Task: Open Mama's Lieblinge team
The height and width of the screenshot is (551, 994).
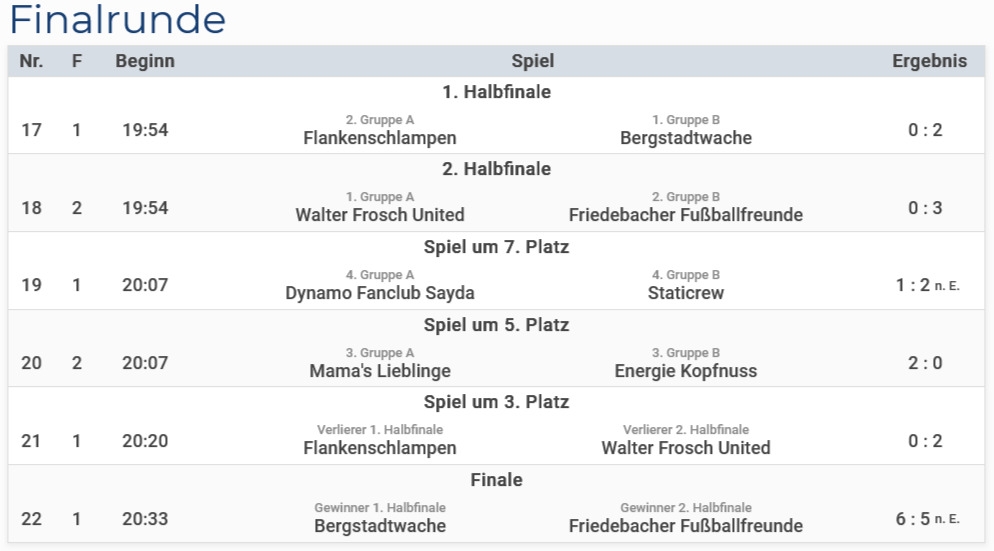Action: click(x=380, y=371)
